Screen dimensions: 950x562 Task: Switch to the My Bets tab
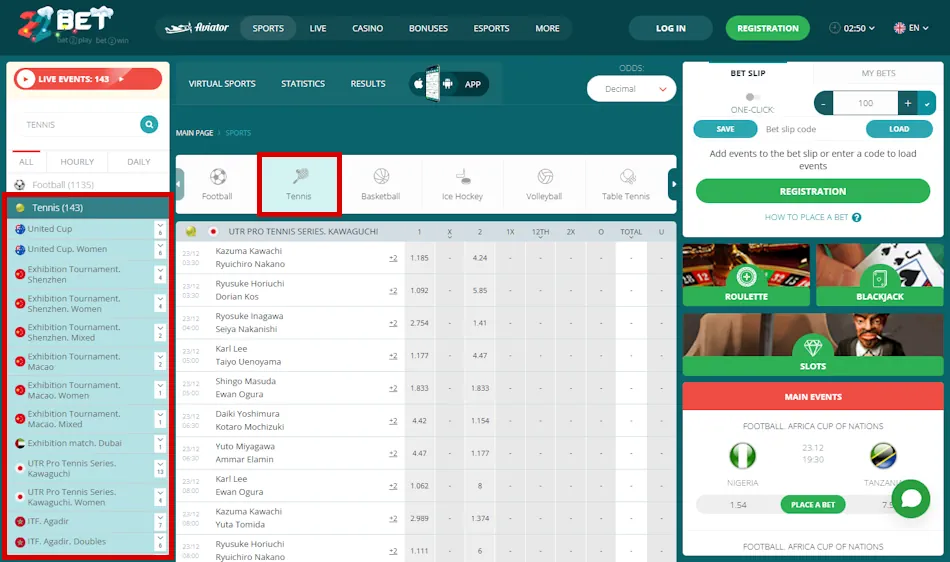click(x=878, y=73)
